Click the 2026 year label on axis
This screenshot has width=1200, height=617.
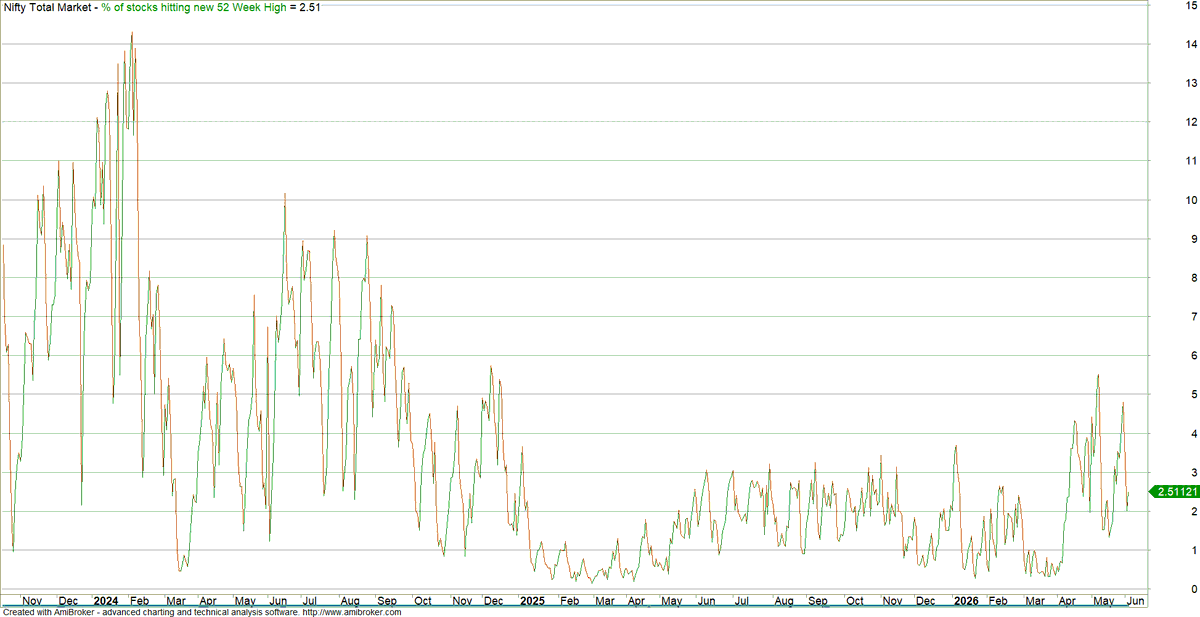[965, 601]
